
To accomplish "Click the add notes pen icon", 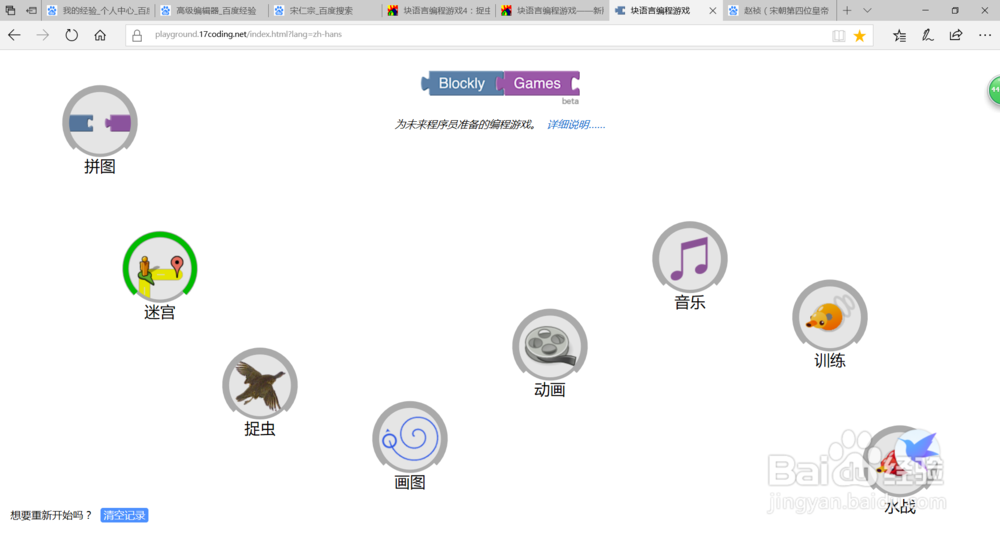I will tap(927, 36).
